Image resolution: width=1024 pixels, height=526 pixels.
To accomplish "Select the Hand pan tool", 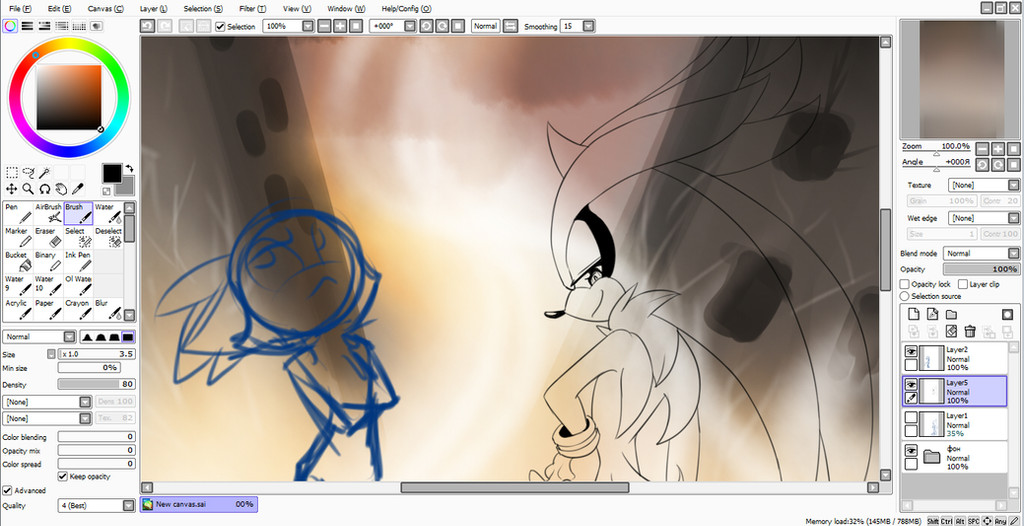I will [61, 189].
